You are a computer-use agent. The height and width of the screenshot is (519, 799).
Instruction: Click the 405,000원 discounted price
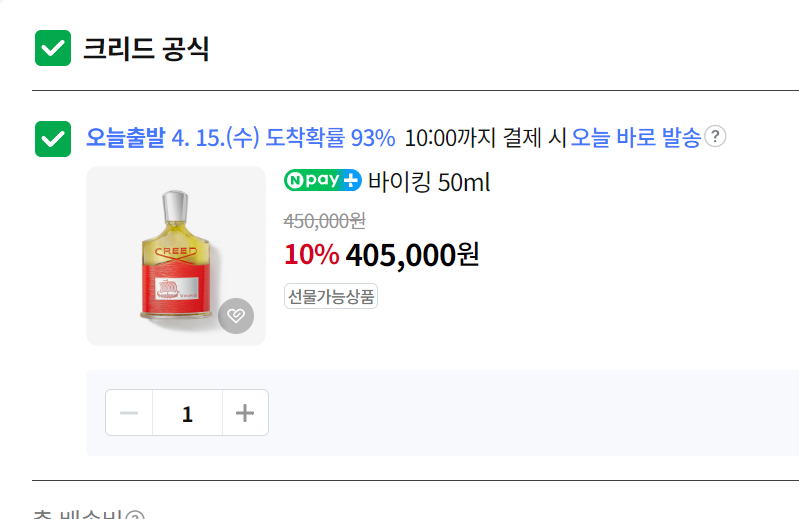412,255
